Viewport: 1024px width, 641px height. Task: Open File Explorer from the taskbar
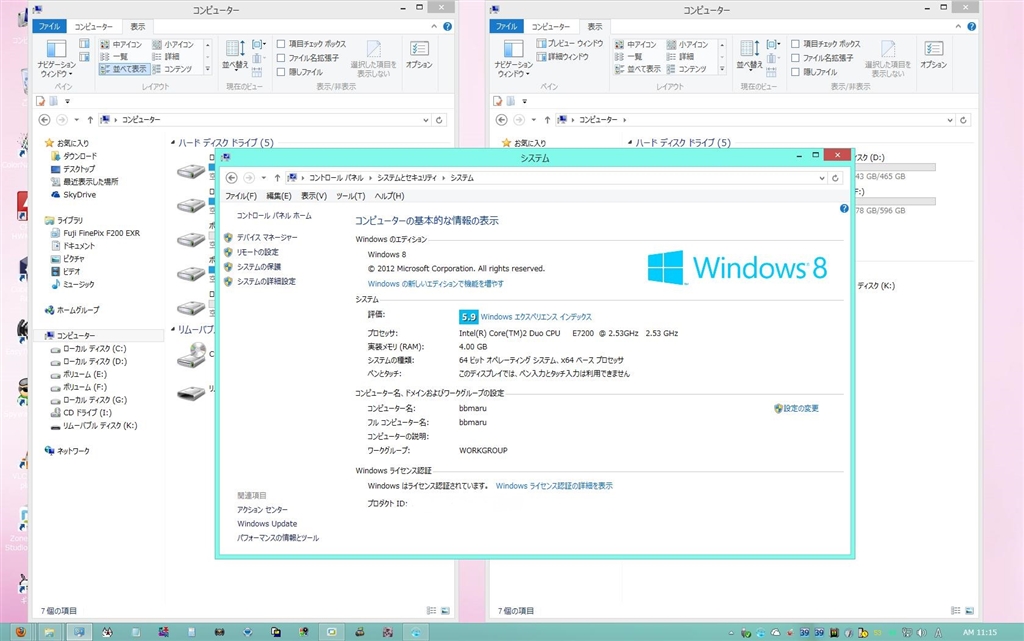49,632
